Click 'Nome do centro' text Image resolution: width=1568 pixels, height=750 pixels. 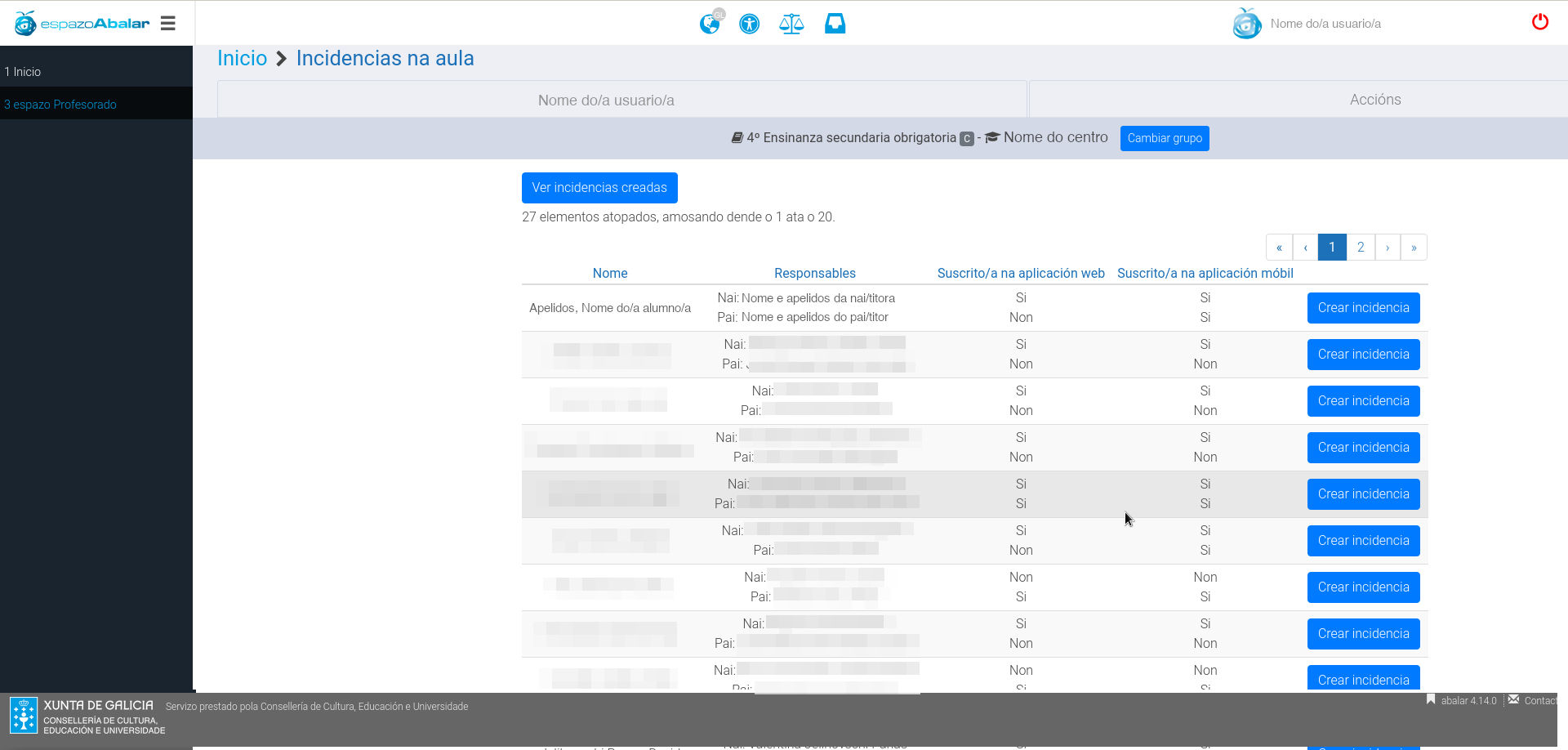pyautogui.click(x=1055, y=137)
